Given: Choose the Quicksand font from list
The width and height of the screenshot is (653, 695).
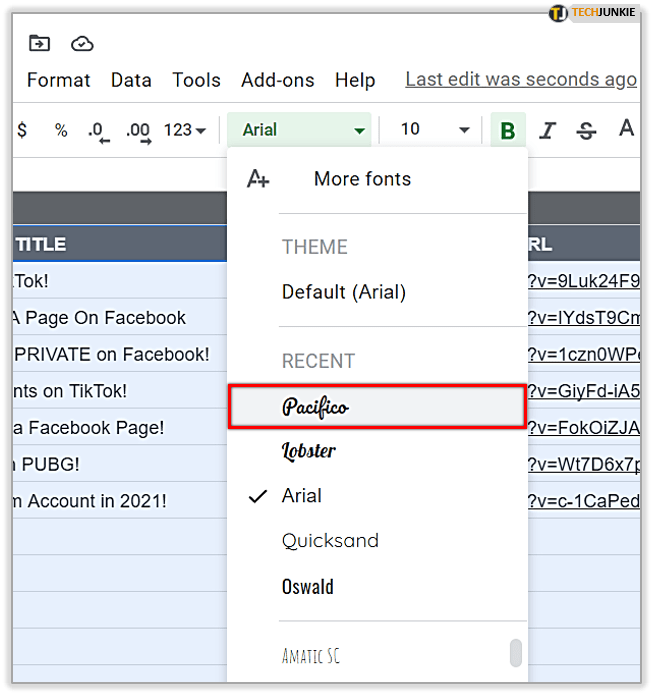Looking at the screenshot, I should point(330,541).
